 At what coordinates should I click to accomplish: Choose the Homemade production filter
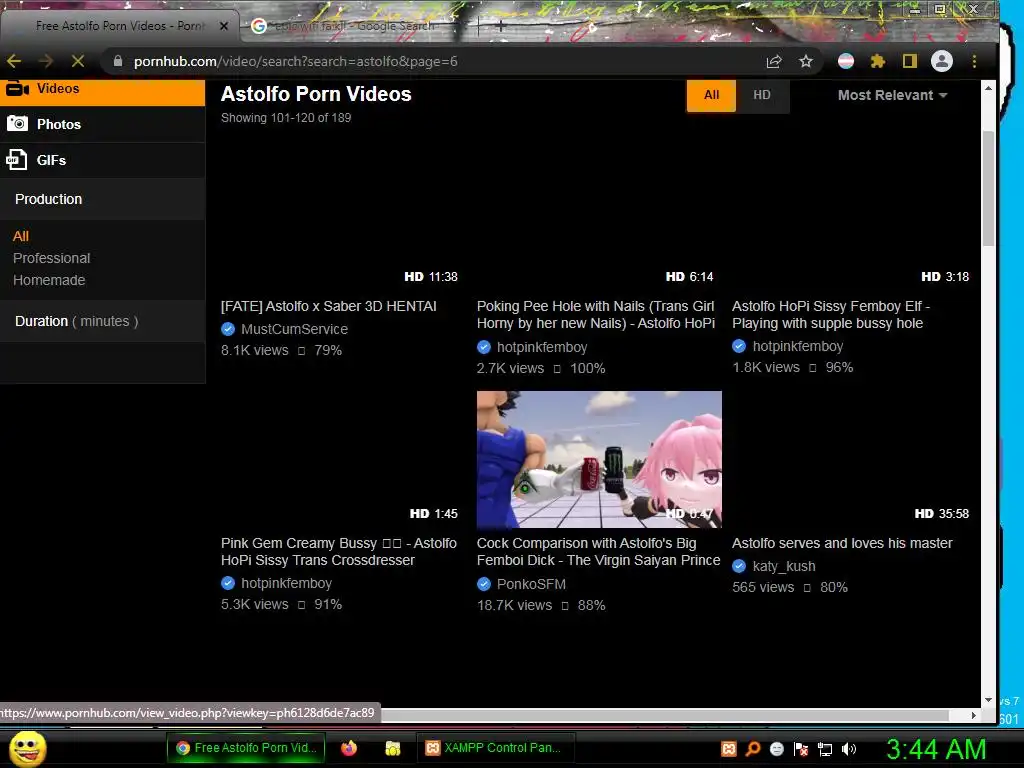coord(49,280)
